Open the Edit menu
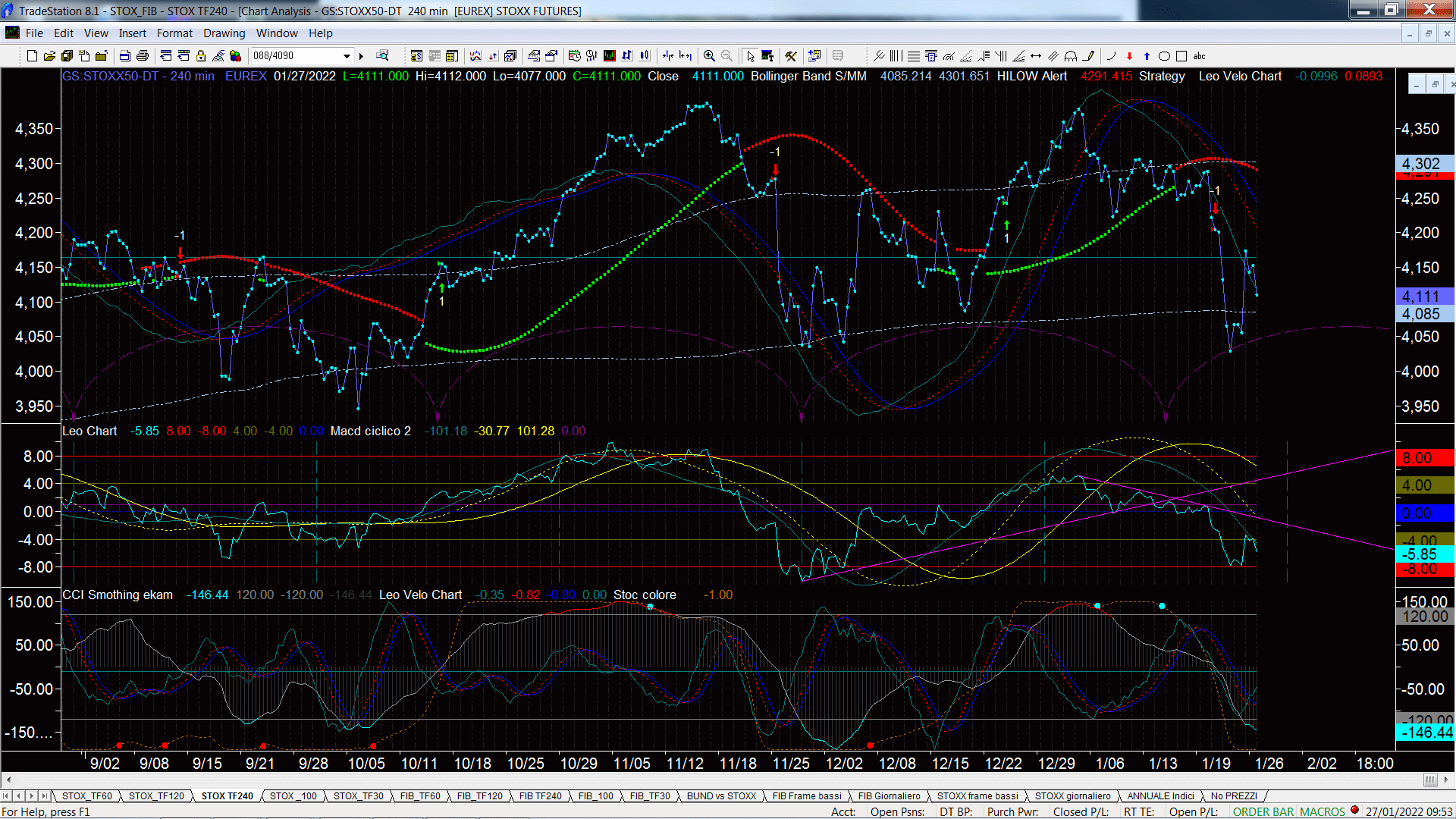The height and width of the screenshot is (819, 1456). (64, 33)
